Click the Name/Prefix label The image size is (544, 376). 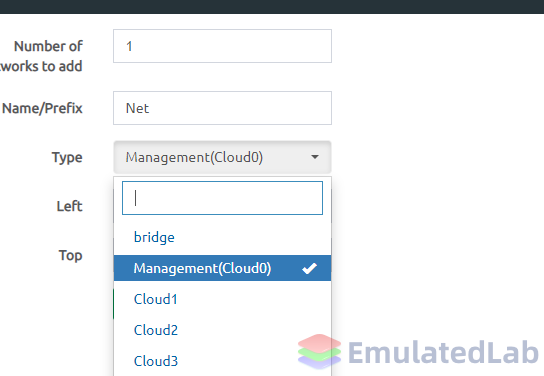42,108
